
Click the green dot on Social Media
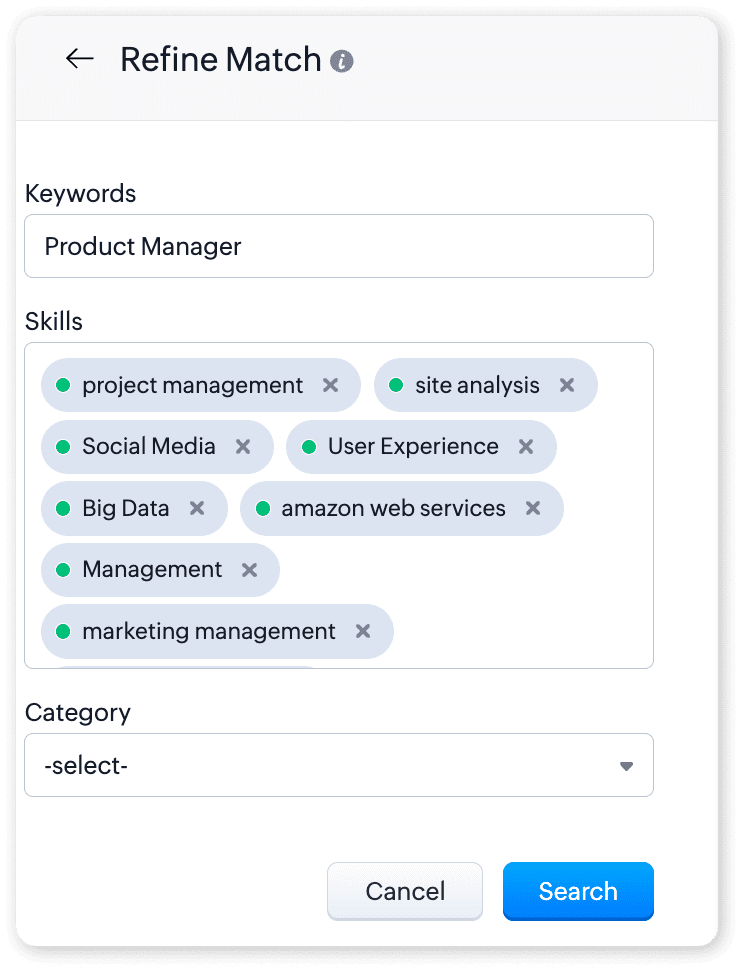pos(63,447)
